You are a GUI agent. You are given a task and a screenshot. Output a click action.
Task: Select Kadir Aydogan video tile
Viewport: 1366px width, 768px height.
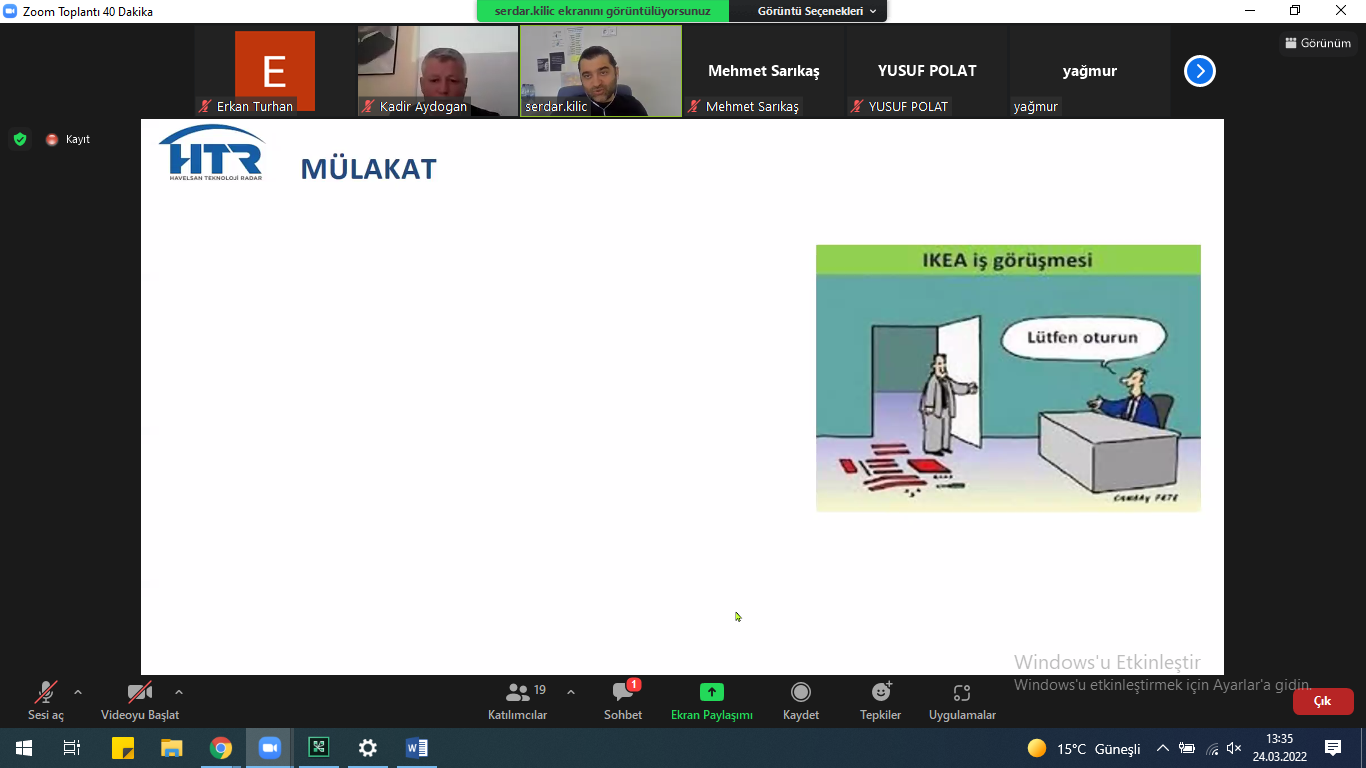click(438, 71)
